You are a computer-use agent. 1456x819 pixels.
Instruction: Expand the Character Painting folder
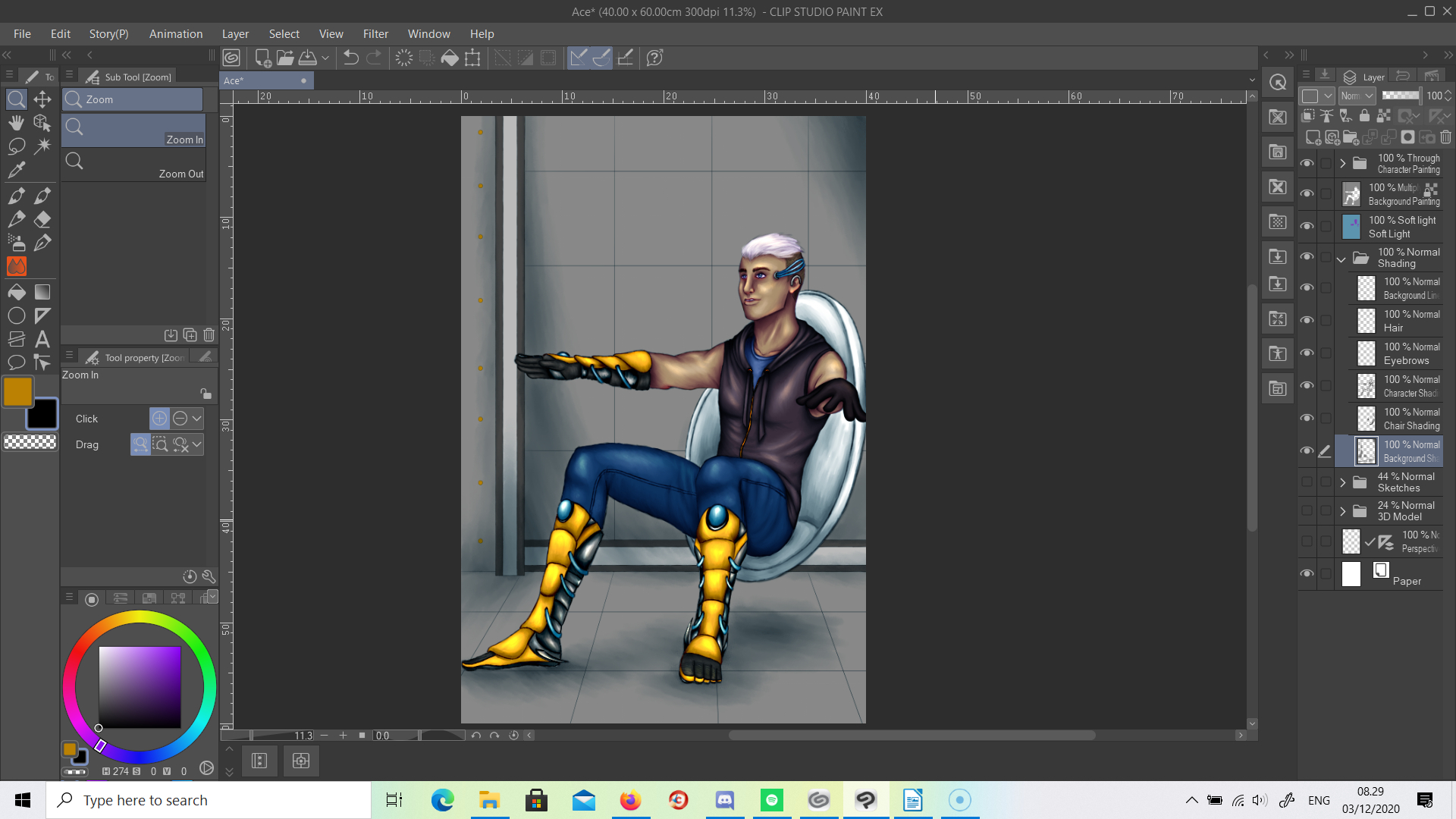pyautogui.click(x=1343, y=163)
